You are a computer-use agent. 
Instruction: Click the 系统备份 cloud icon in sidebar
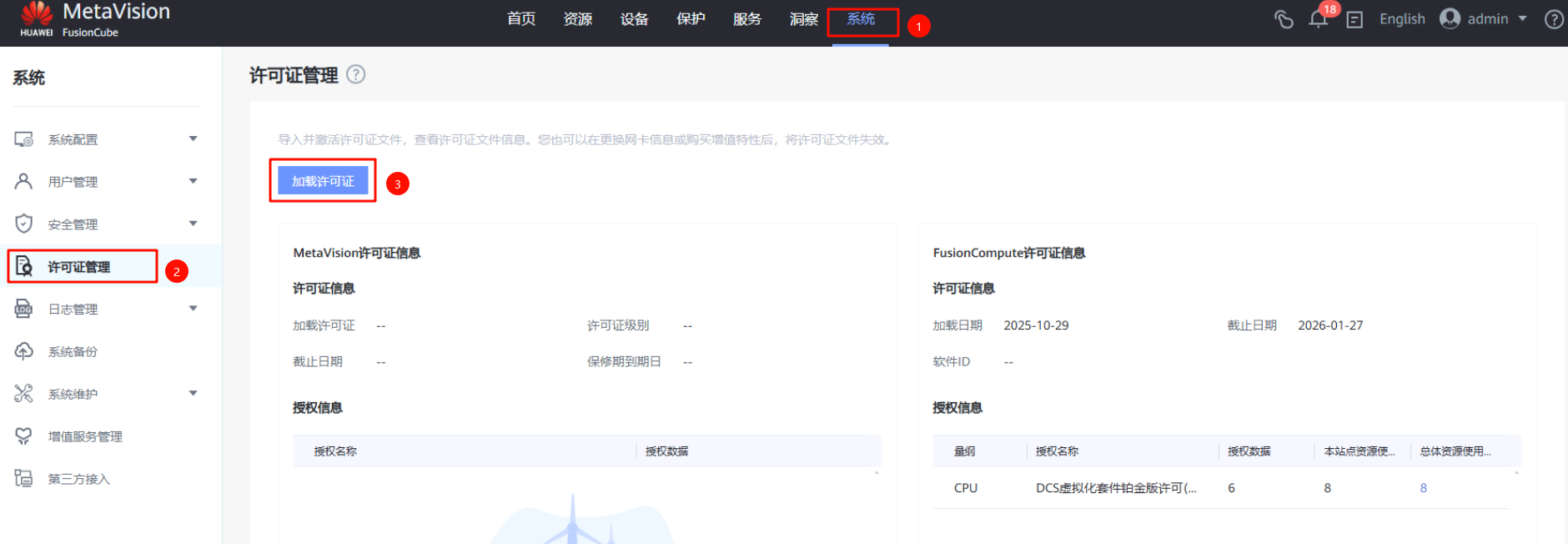point(23,351)
